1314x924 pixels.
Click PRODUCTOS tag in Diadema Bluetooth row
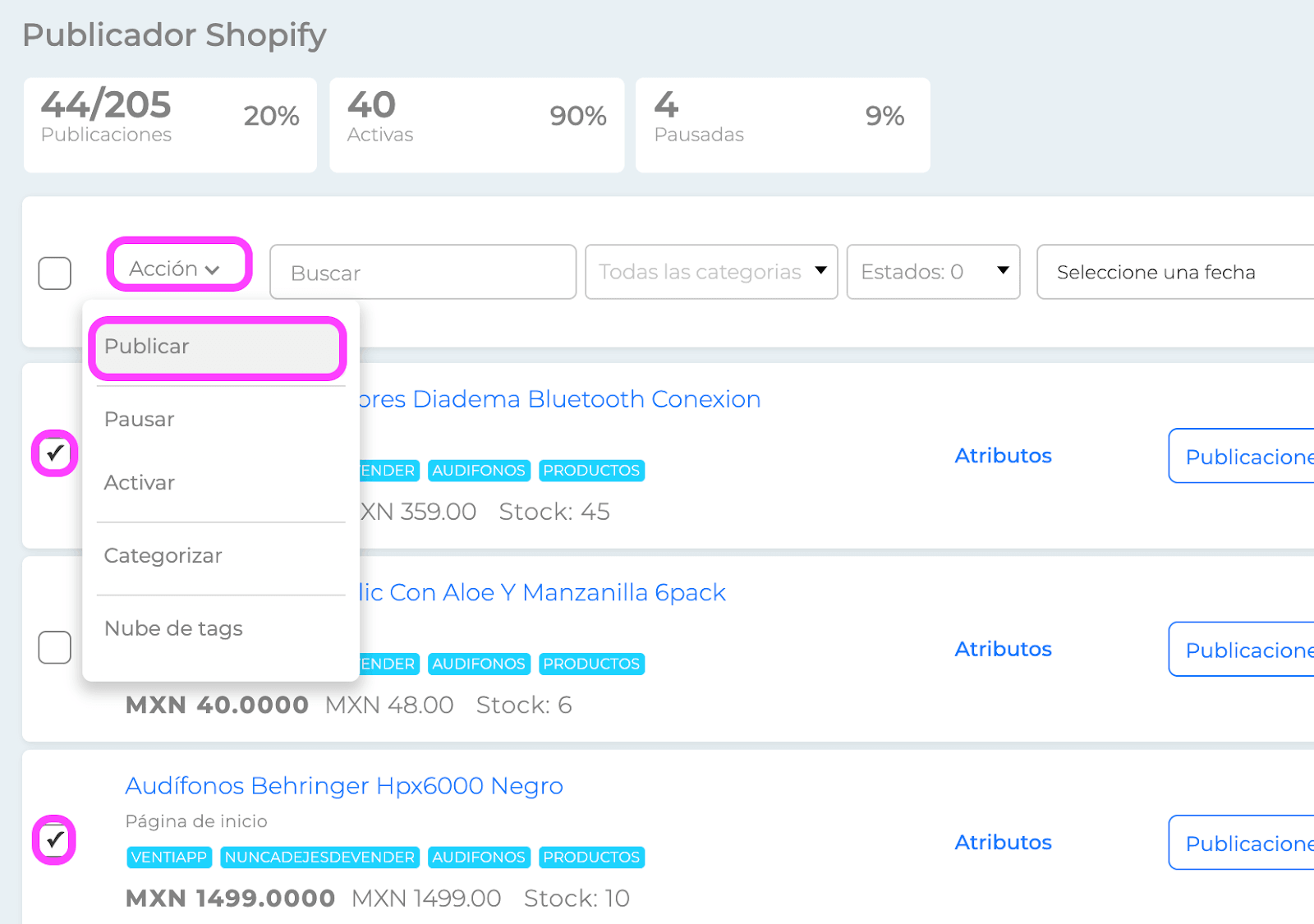591,471
